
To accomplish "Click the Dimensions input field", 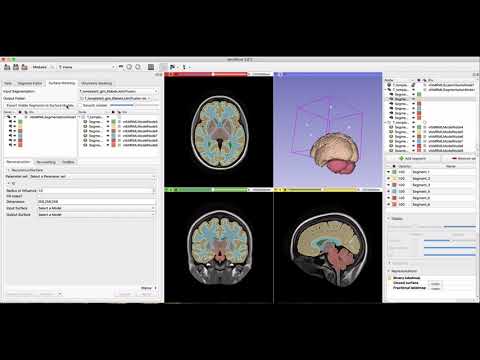I will point(96,202).
